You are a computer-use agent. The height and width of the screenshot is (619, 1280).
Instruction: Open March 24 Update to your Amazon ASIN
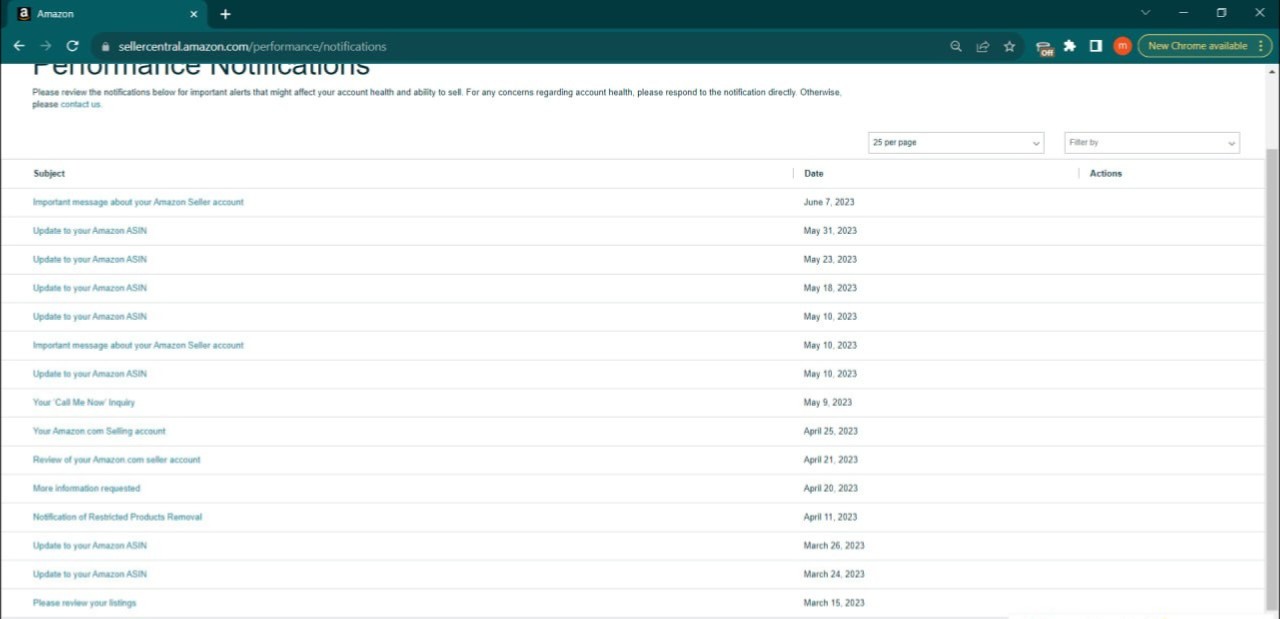[x=90, y=574]
